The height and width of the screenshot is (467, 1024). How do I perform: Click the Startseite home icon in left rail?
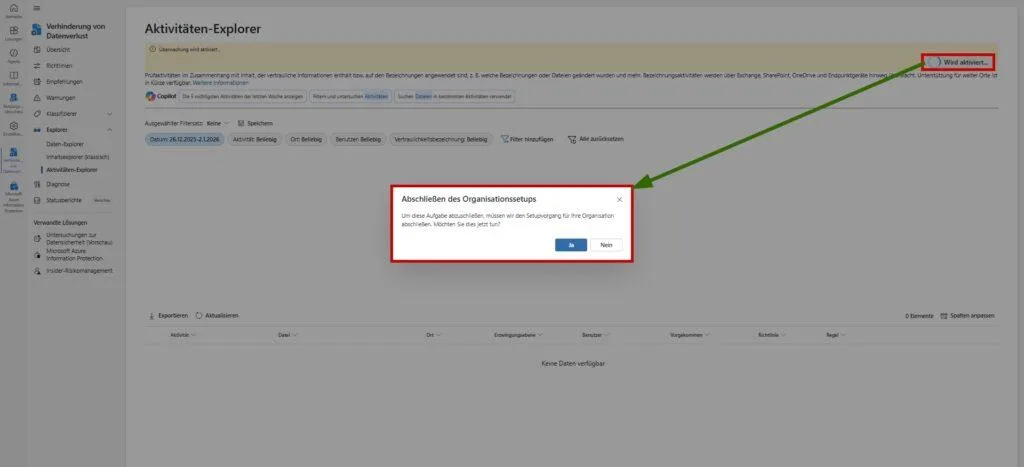[13, 9]
